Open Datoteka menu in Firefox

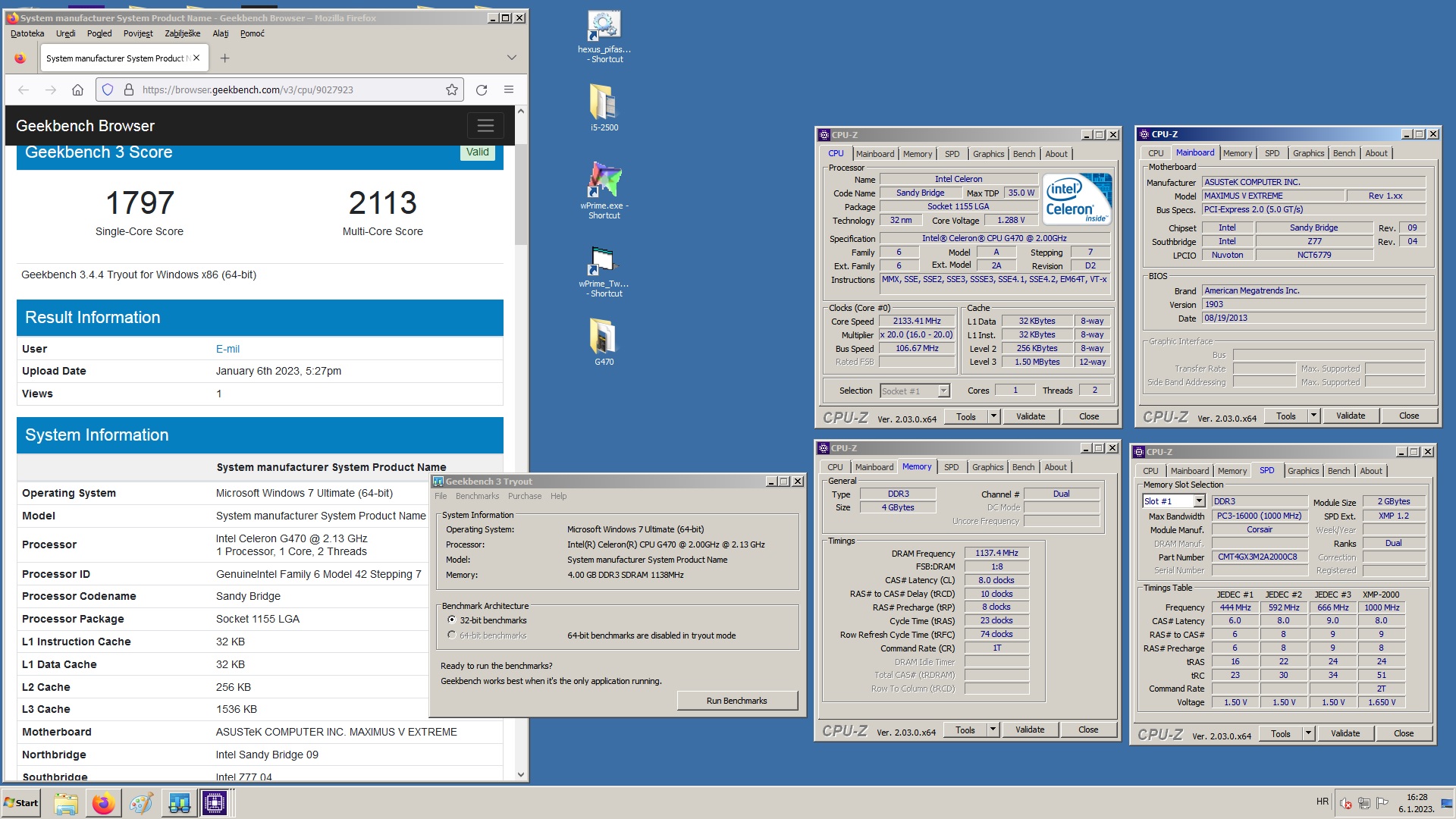coord(27,33)
